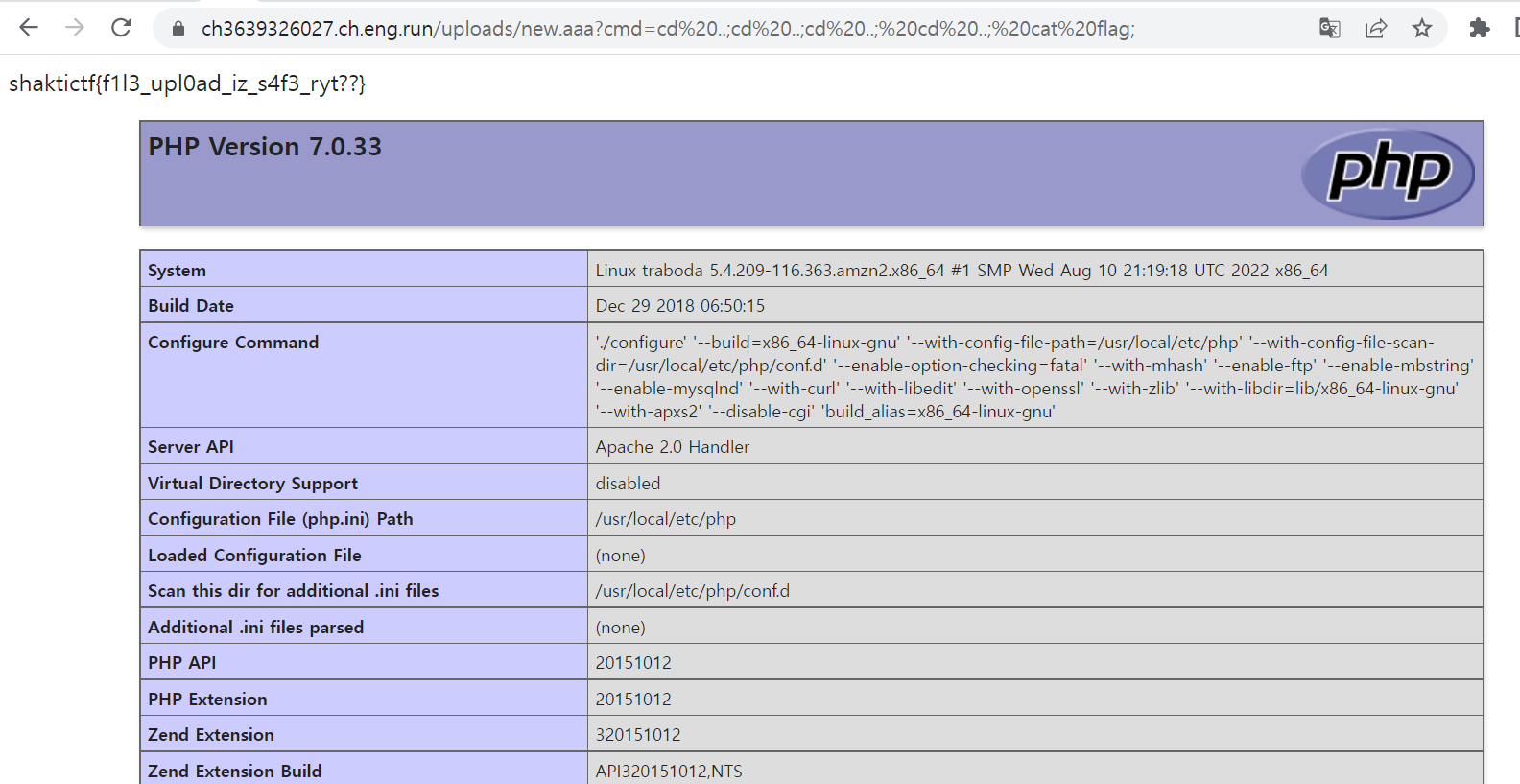This screenshot has height=784, width=1520.
Task: Click the PHP API label
Action: point(182,663)
